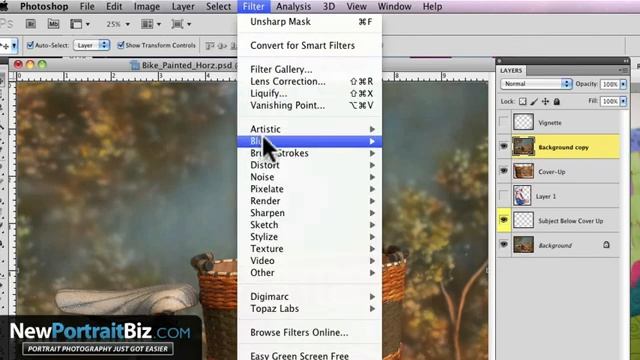Show the hidden Vignette layer
The image size is (640, 360).
tap(504, 122)
